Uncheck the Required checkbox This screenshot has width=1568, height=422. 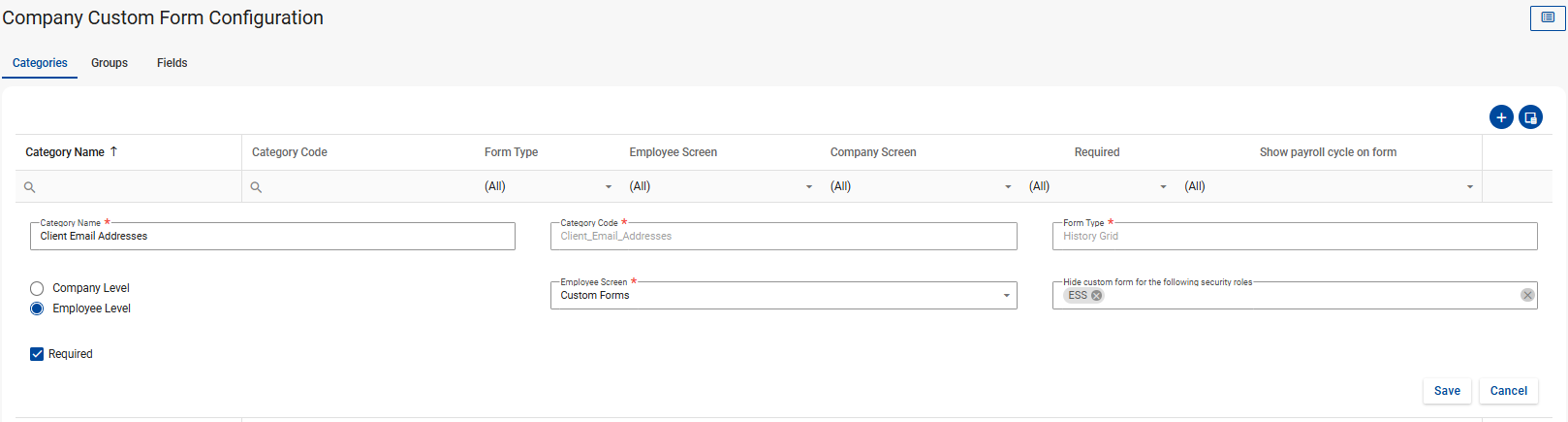37,354
